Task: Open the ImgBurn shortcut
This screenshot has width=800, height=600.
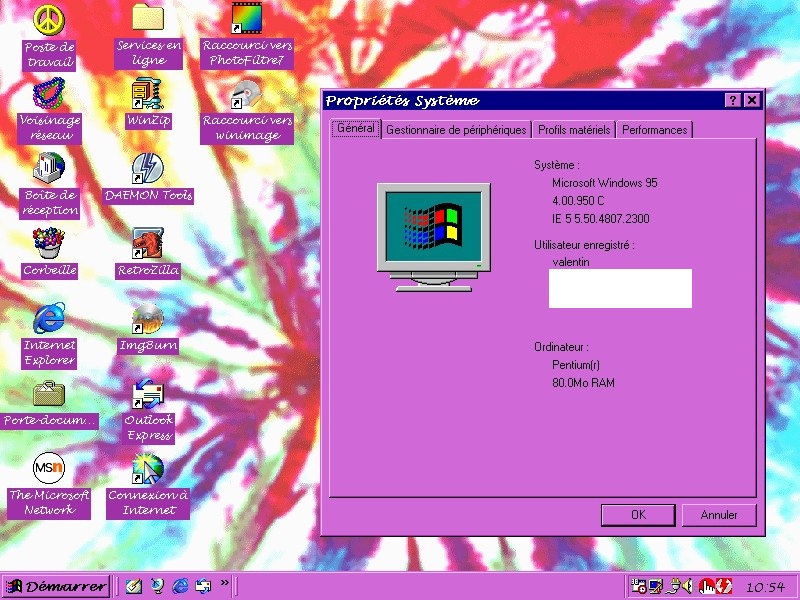Action: coord(148,319)
